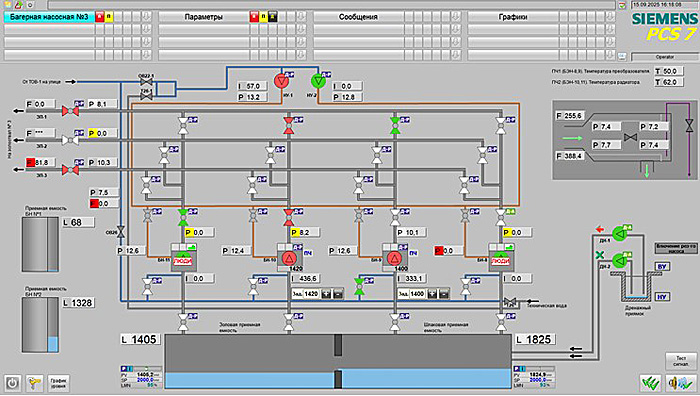700x396 pixels.
Task: Click the triple green checkmarks acknowledge icon
Action: [650, 383]
